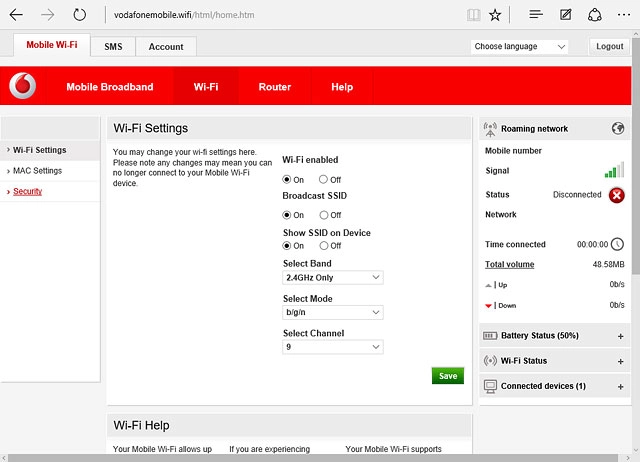Open the Router menu item

pos(274,87)
